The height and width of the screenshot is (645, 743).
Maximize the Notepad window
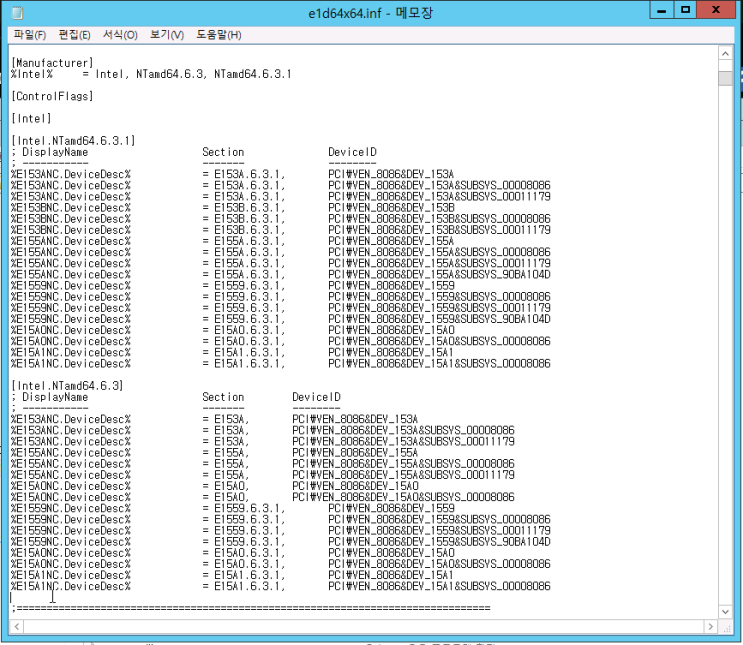click(685, 10)
